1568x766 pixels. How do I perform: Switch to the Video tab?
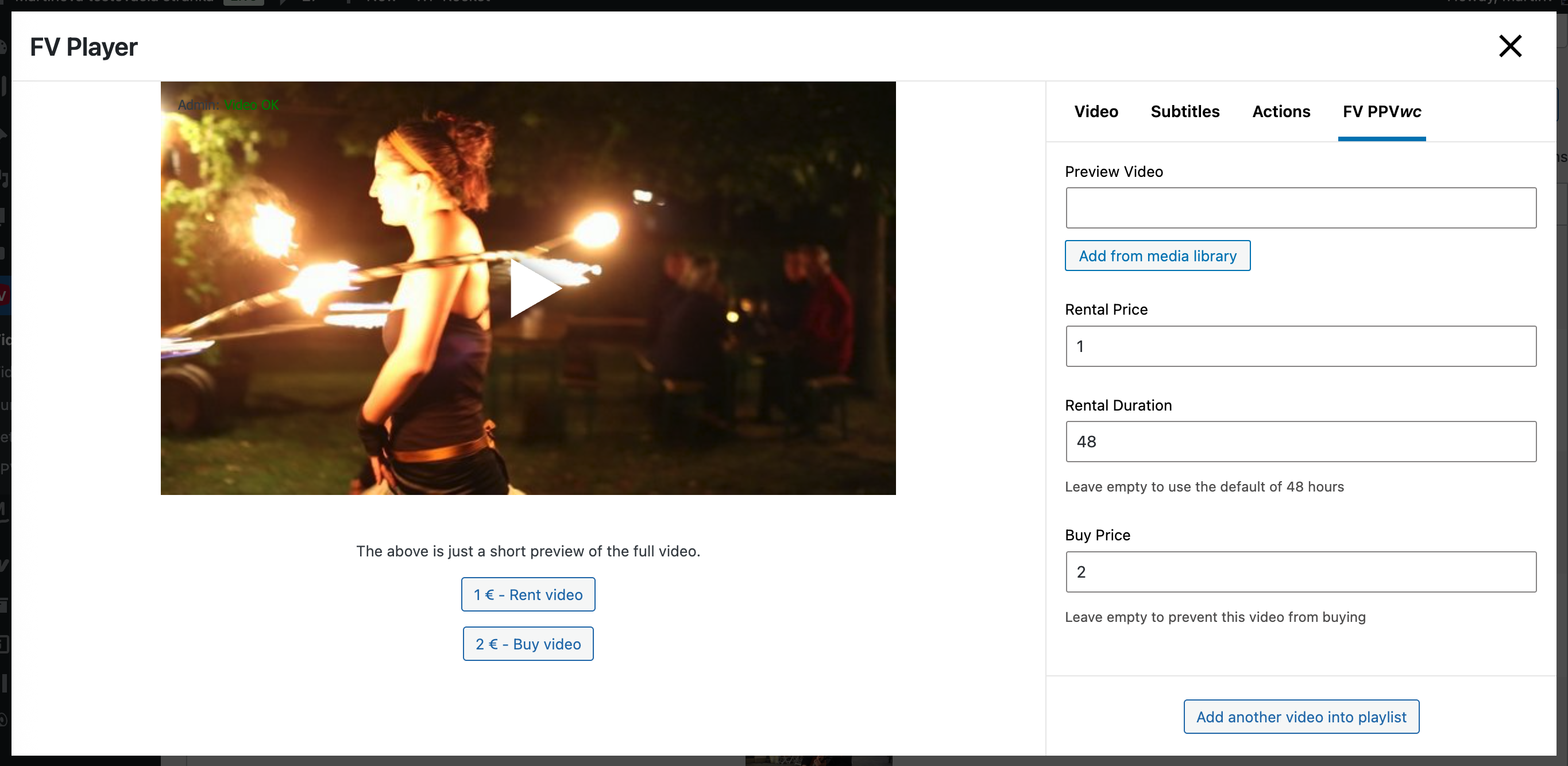coord(1096,111)
